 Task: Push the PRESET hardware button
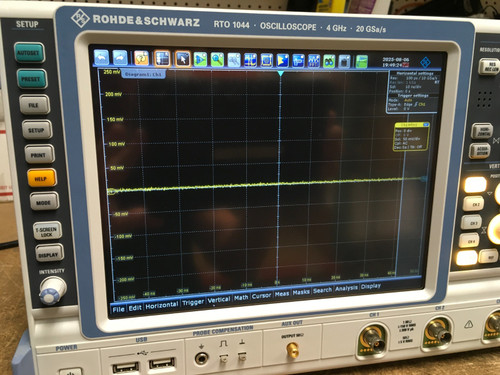pos(32,79)
